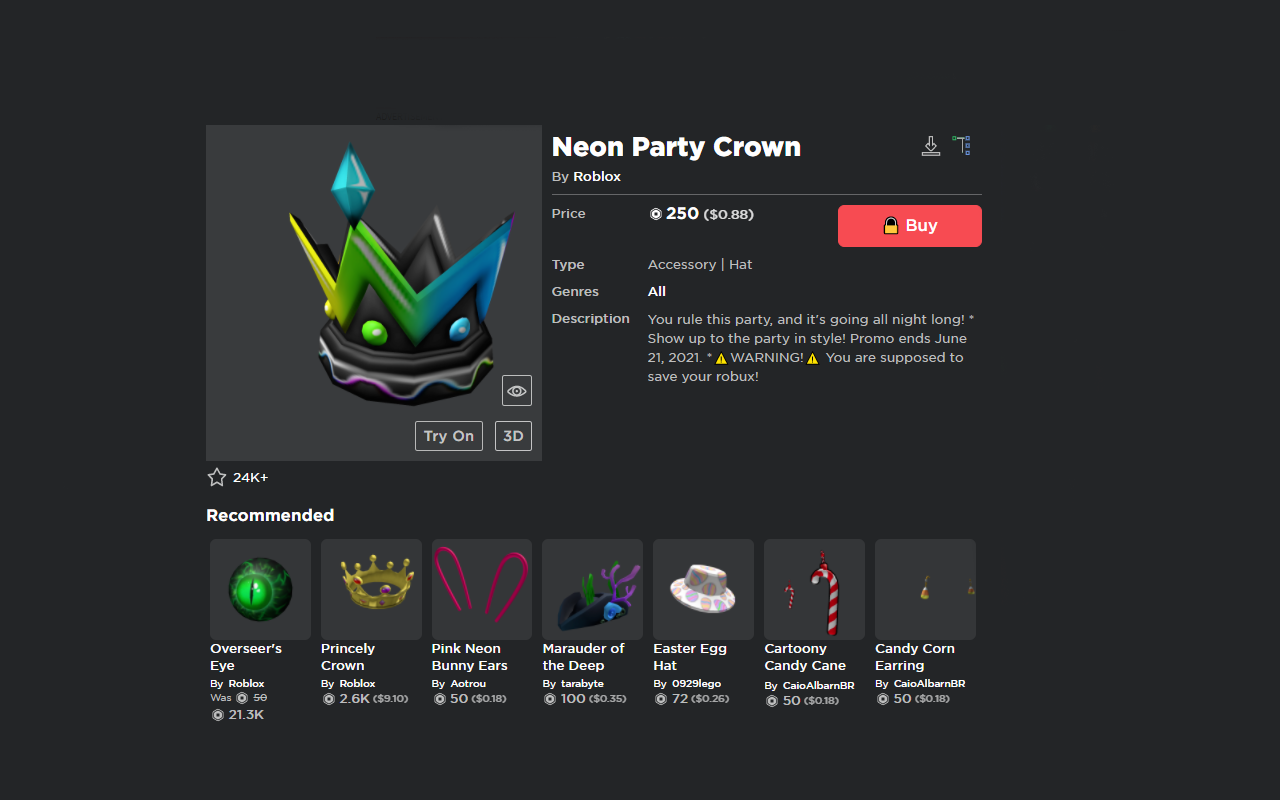Screen dimensions: 1280x800
Task: Click the 21.3K price of Overseer's Eye
Action: [x=246, y=715]
